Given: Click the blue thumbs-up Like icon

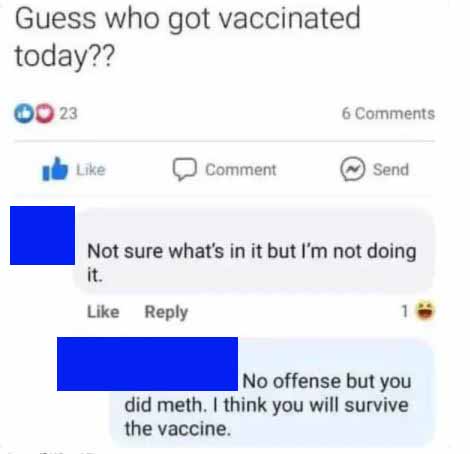Looking at the screenshot, I should (x=55, y=169).
